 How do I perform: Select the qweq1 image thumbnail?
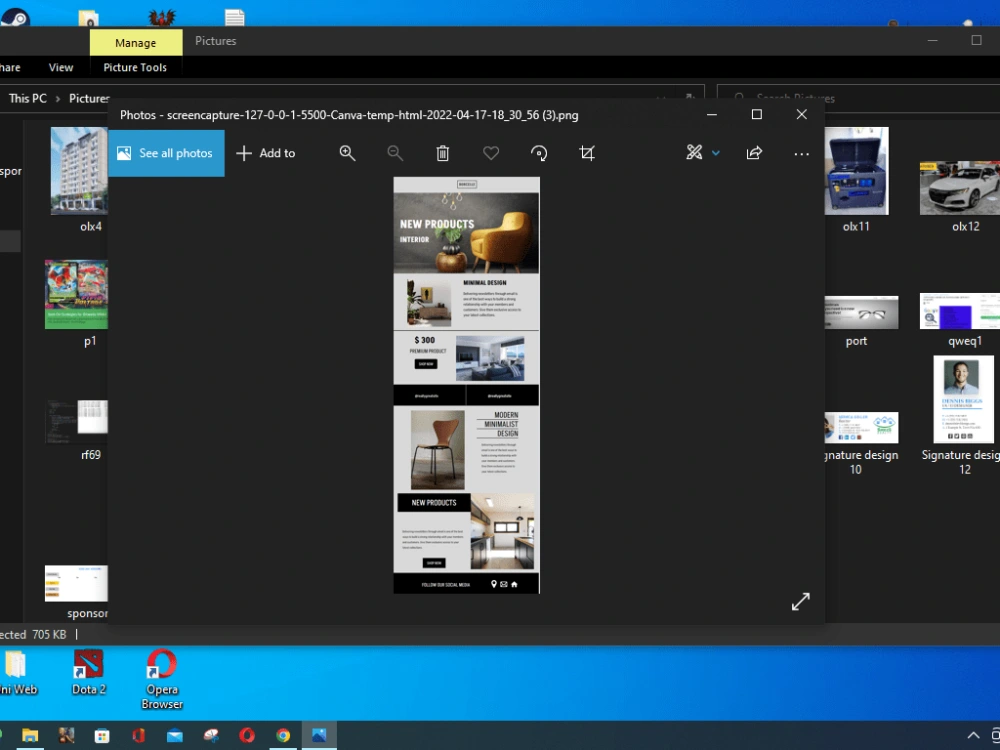click(960, 311)
